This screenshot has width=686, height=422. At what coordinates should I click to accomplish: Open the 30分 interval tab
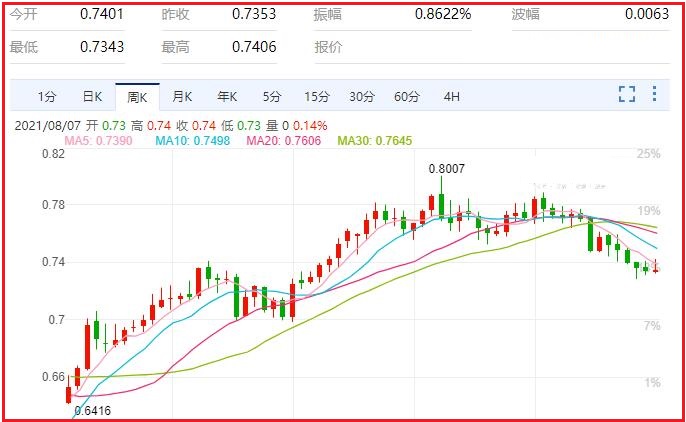click(x=362, y=96)
